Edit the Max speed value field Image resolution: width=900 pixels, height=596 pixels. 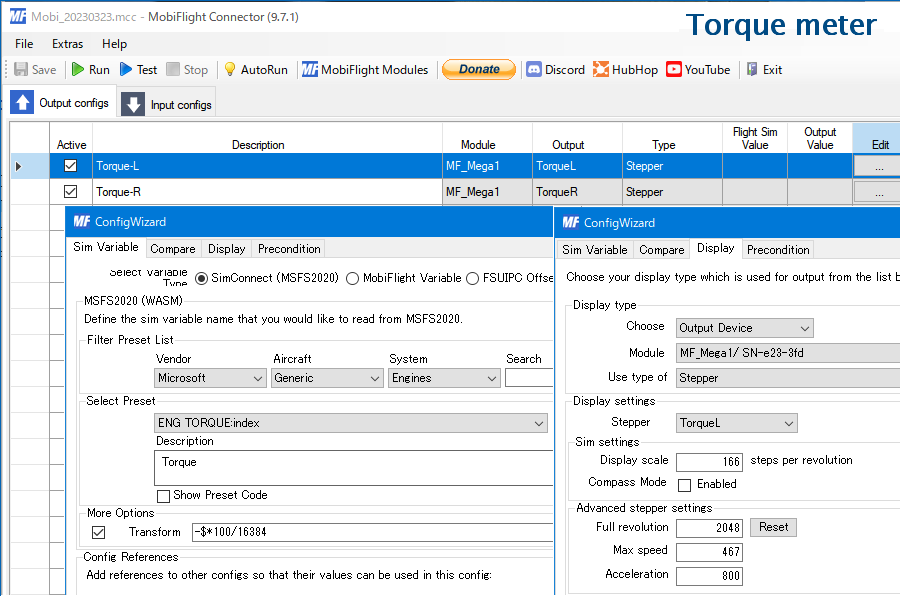(709, 551)
